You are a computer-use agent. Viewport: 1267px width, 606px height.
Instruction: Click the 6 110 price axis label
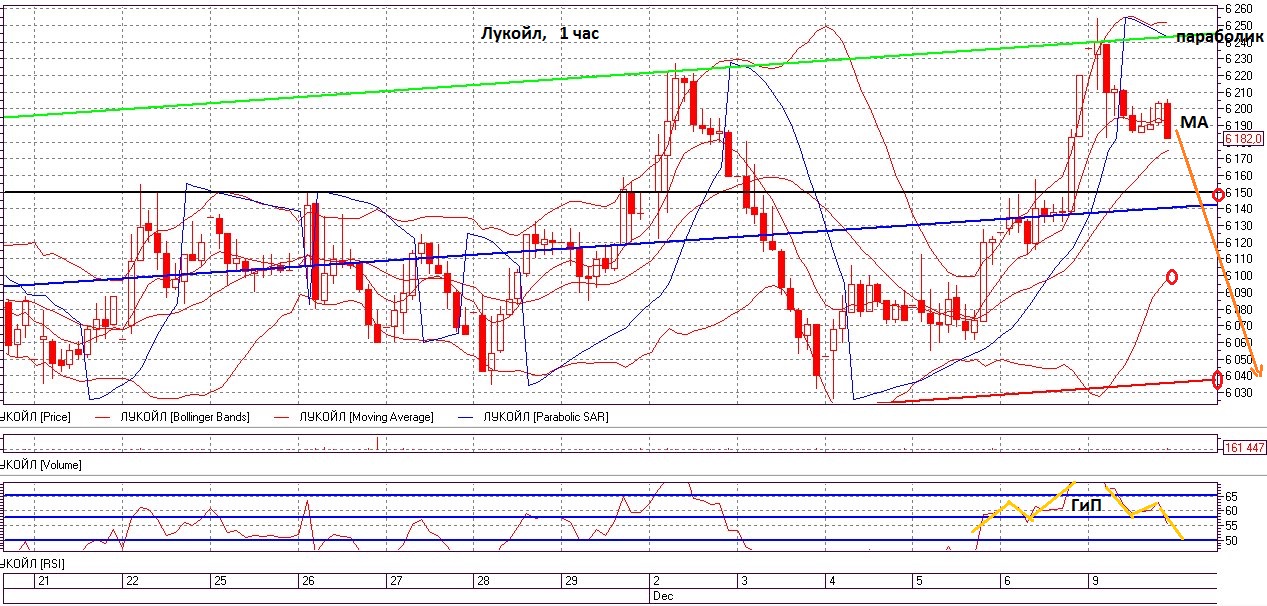point(1241,259)
